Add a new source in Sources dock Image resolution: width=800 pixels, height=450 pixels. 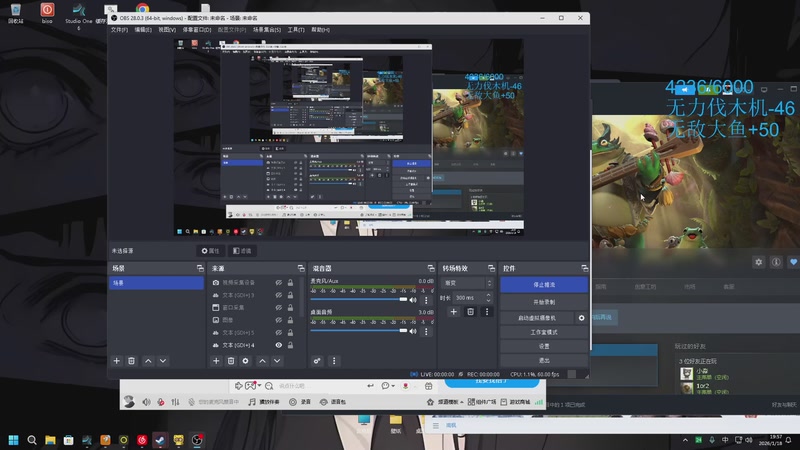pos(216,361)
